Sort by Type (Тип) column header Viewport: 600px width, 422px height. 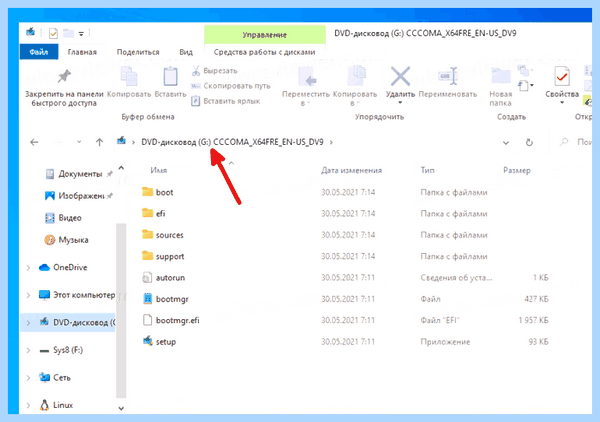427,170
